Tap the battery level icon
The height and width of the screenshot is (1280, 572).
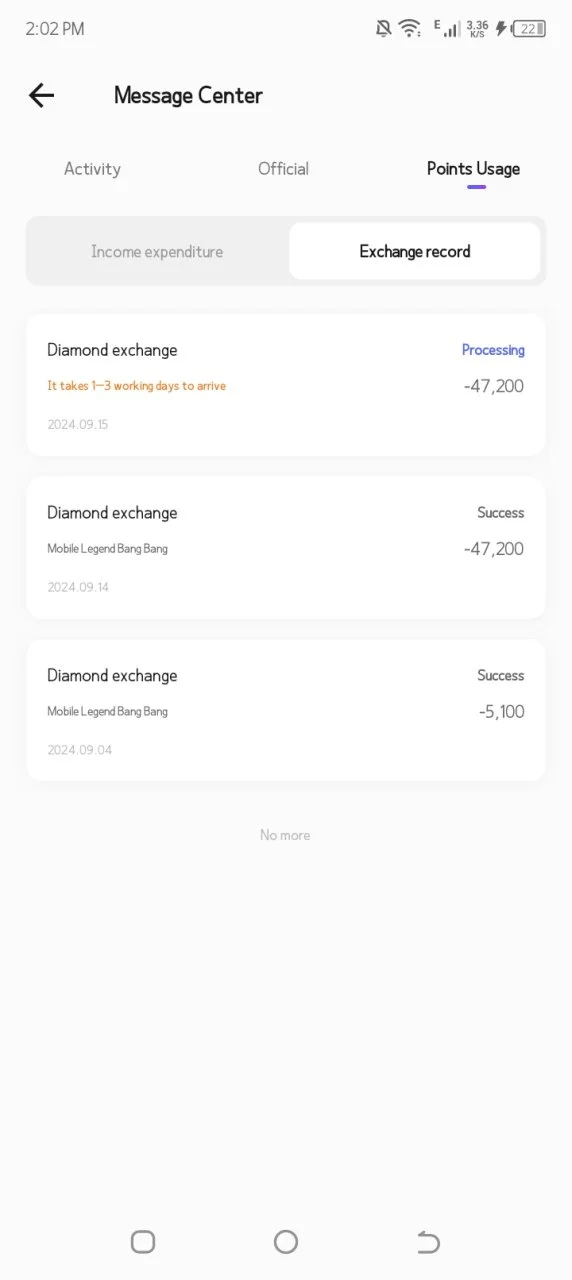(x=529, y=28)
